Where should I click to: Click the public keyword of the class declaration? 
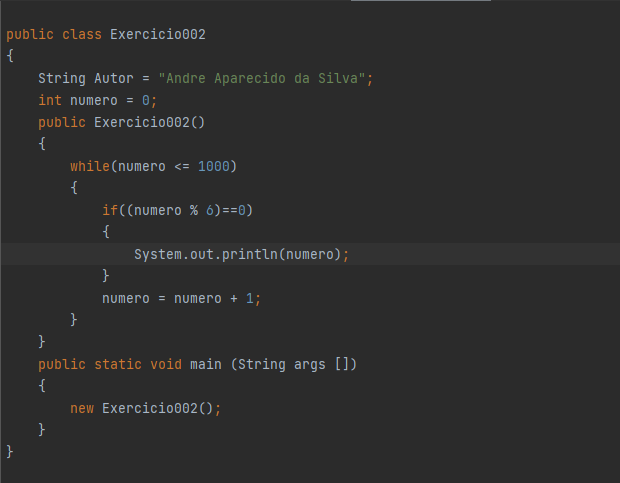pyautogui.click(x=30, y=34)
